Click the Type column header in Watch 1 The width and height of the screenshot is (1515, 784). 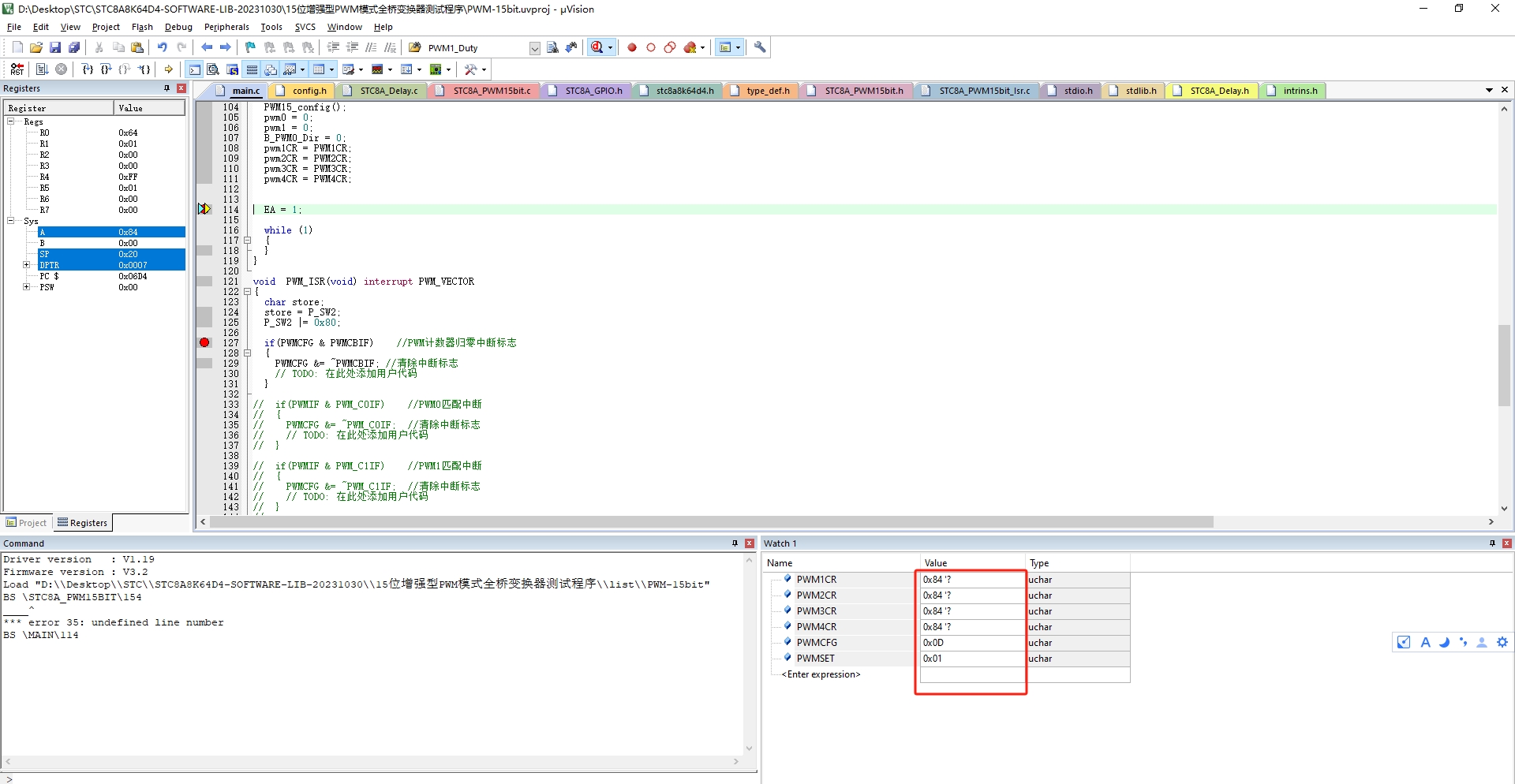(x=1078, y=563)
